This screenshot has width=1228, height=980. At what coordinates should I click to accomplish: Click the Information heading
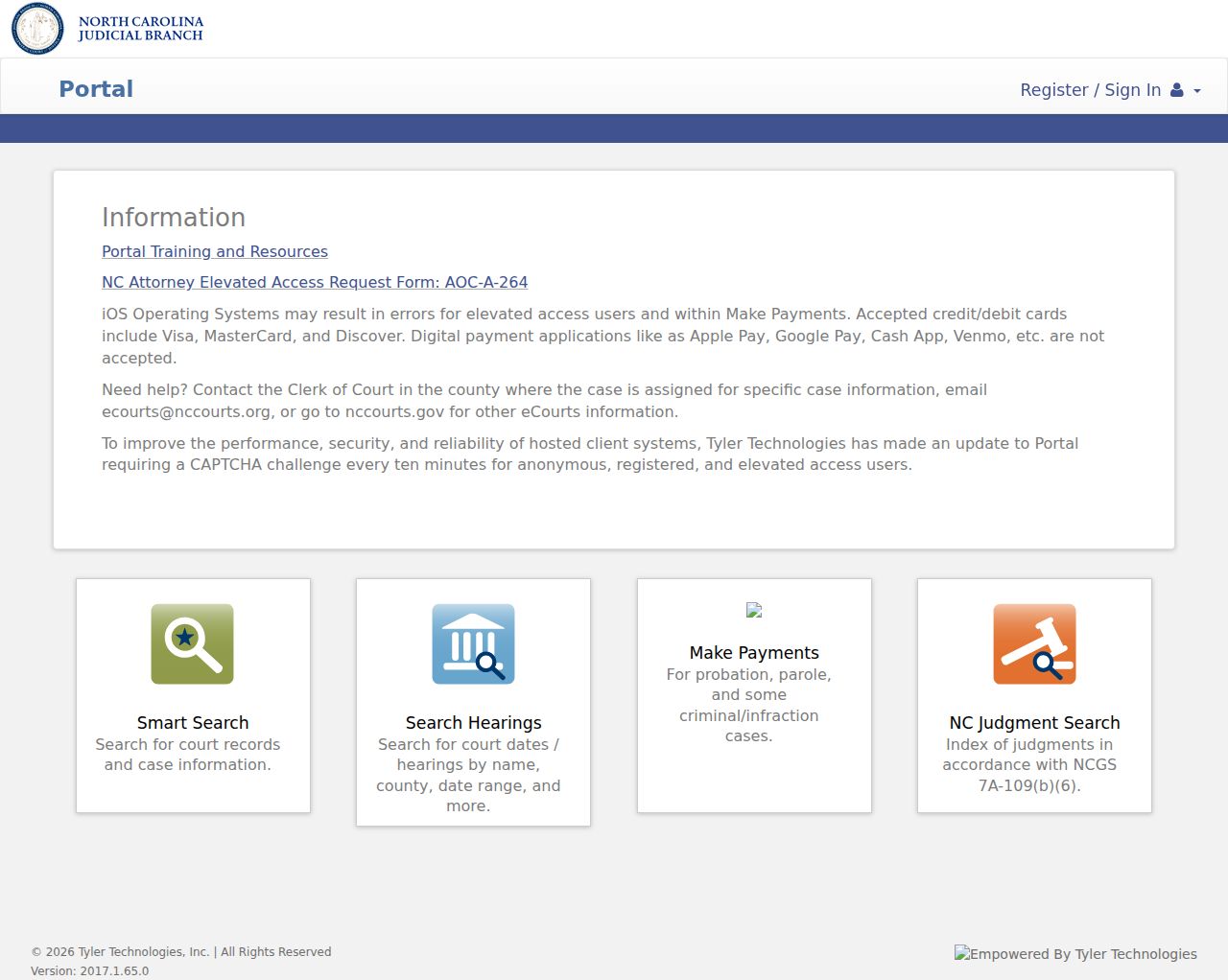(x=174, y=218)
